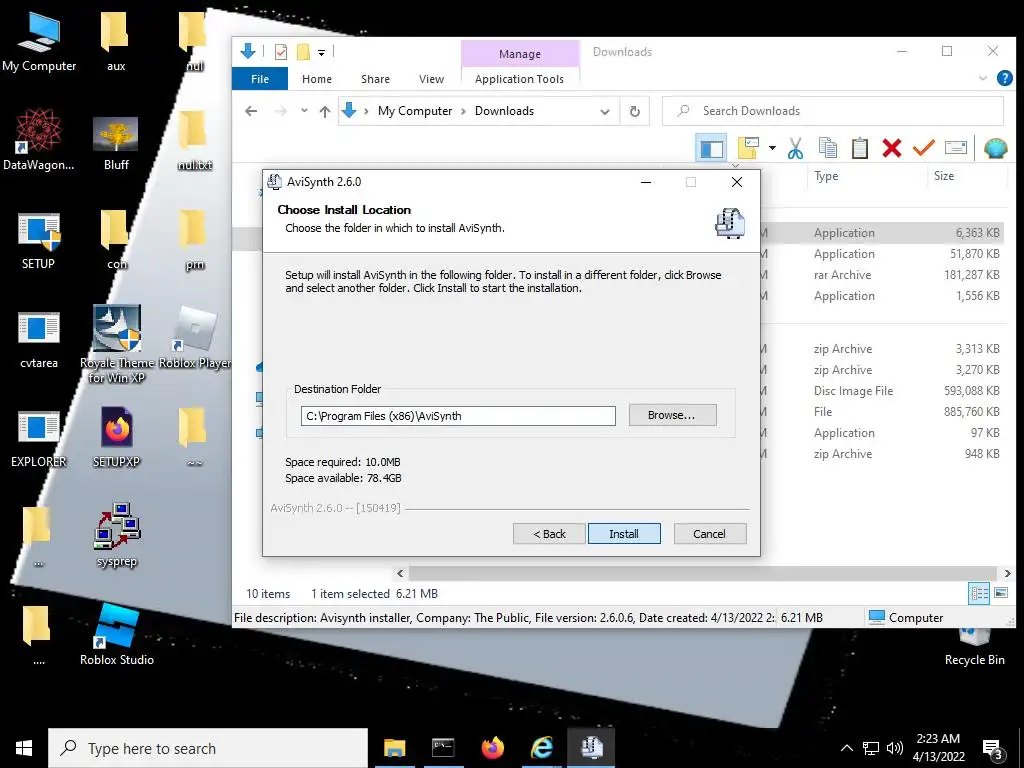This screenshot has height=768, width=1024.
Task: Click the Up one level arrow
Action: [x=325, y=111]
